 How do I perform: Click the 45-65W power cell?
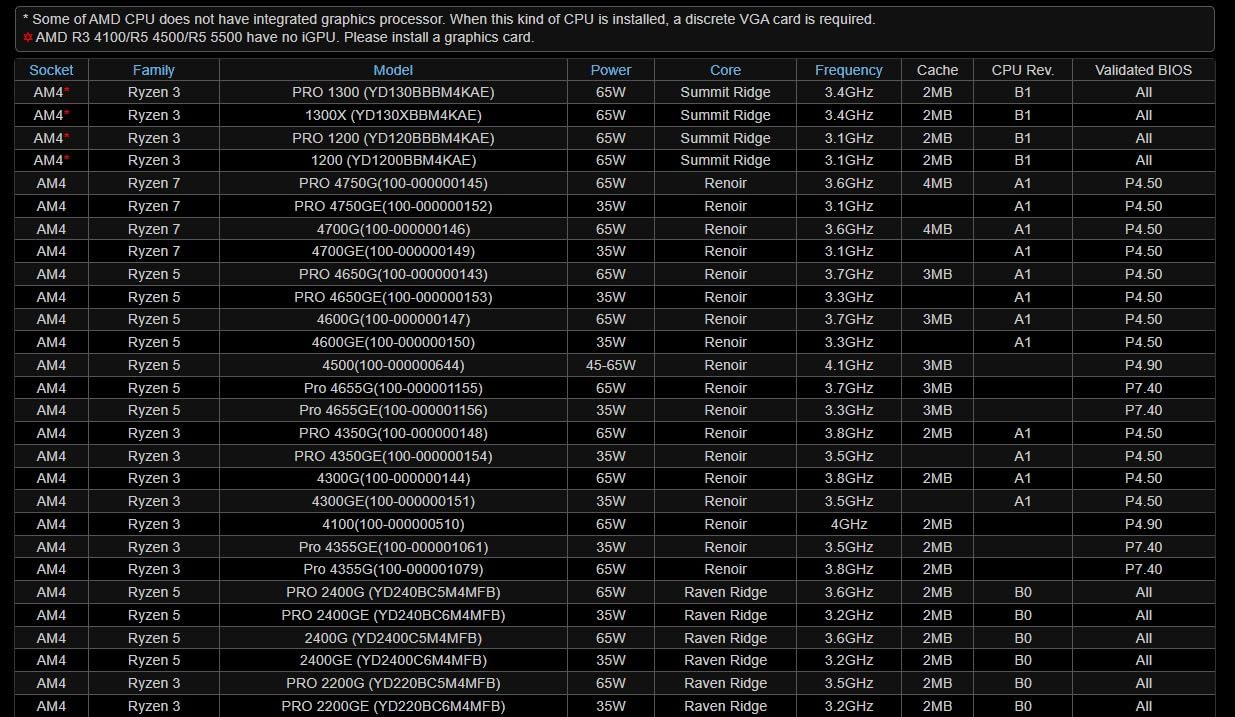(x=610, y=365)
